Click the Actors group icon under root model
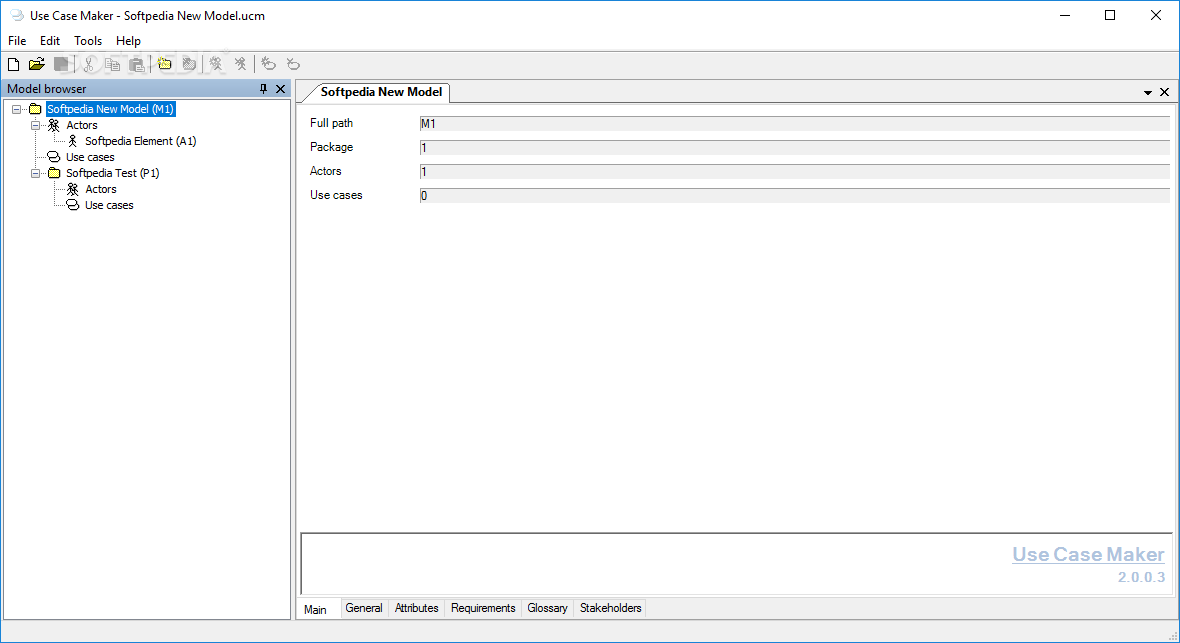 pos(53,125)
